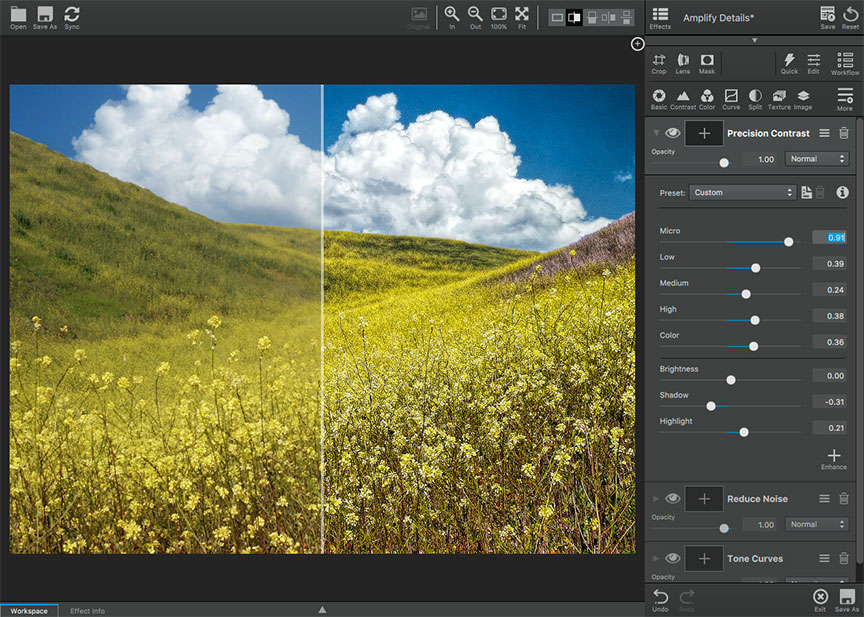Hide the Precision Contrast effect visibility
This screenshot has height=617, width=864.
pos(673,133)
